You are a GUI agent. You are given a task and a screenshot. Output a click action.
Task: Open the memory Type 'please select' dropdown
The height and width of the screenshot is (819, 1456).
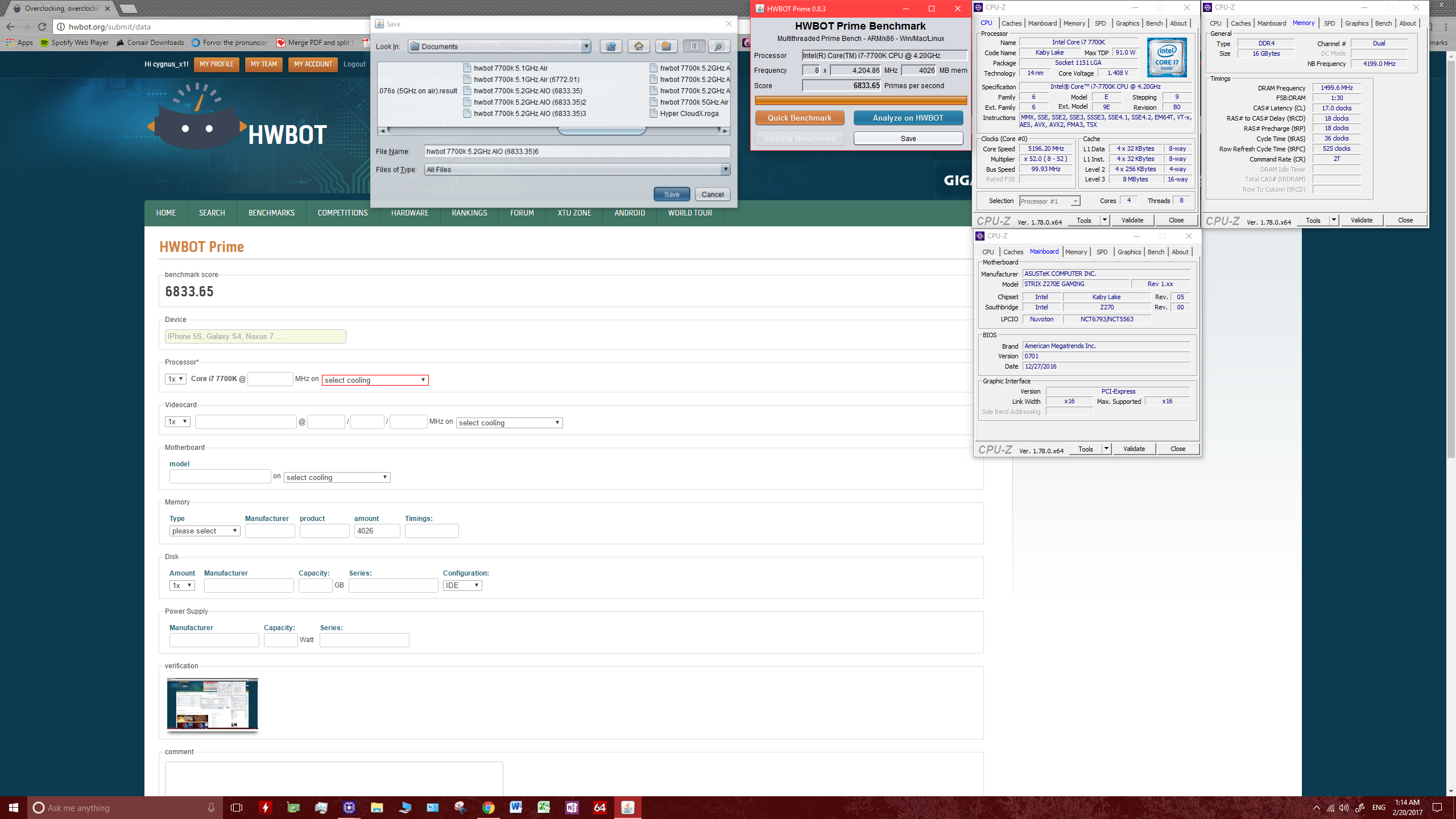point(204,531)
